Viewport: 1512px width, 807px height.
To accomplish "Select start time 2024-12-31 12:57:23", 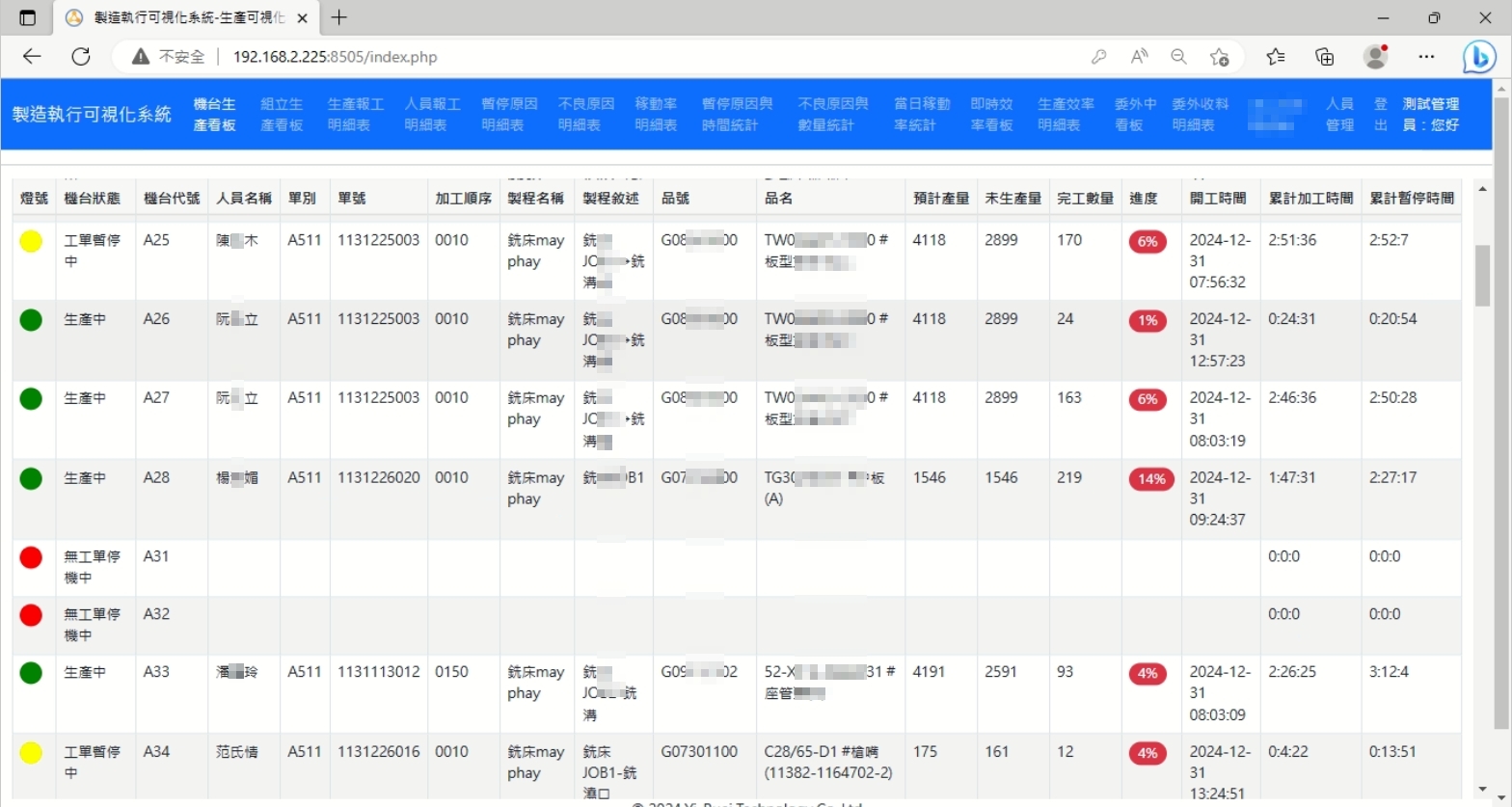I will 1220,339.
